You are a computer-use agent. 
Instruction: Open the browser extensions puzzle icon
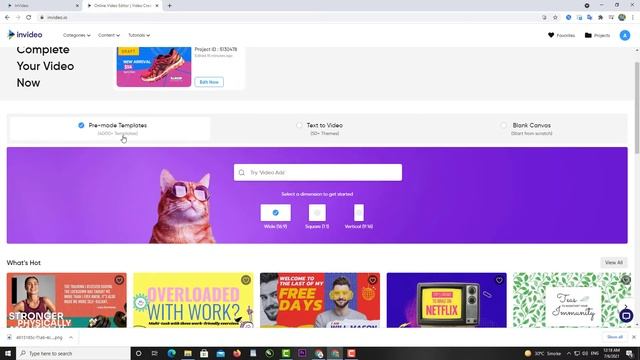(600, 18)
